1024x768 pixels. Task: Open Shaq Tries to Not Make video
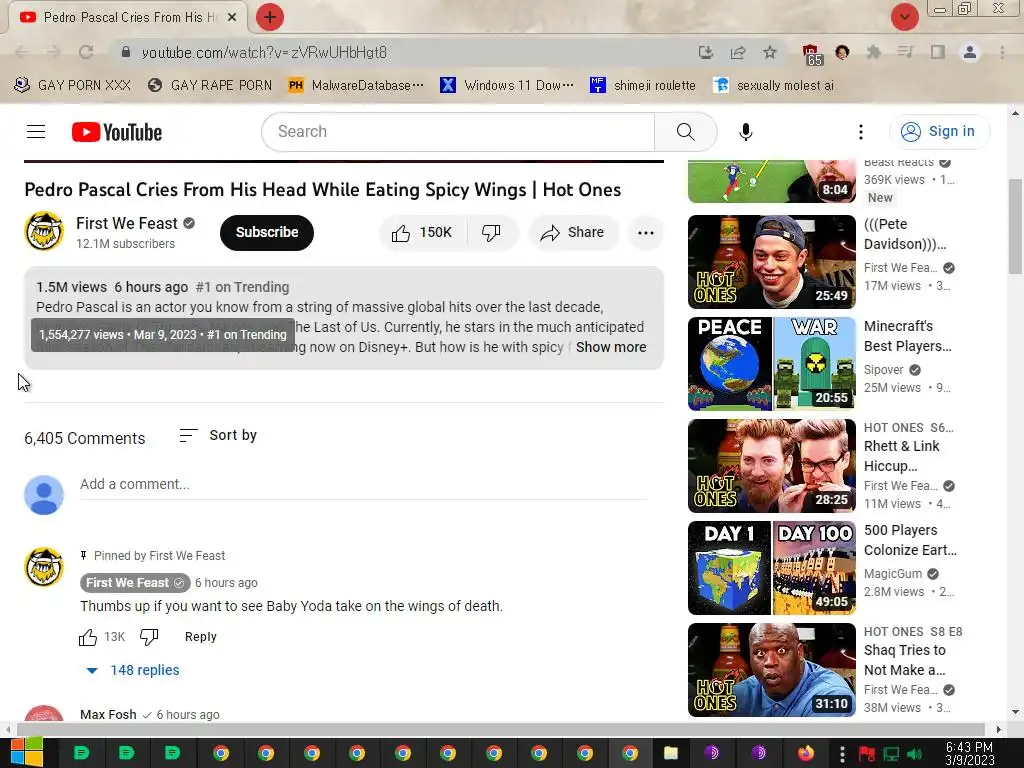point(771,669)
